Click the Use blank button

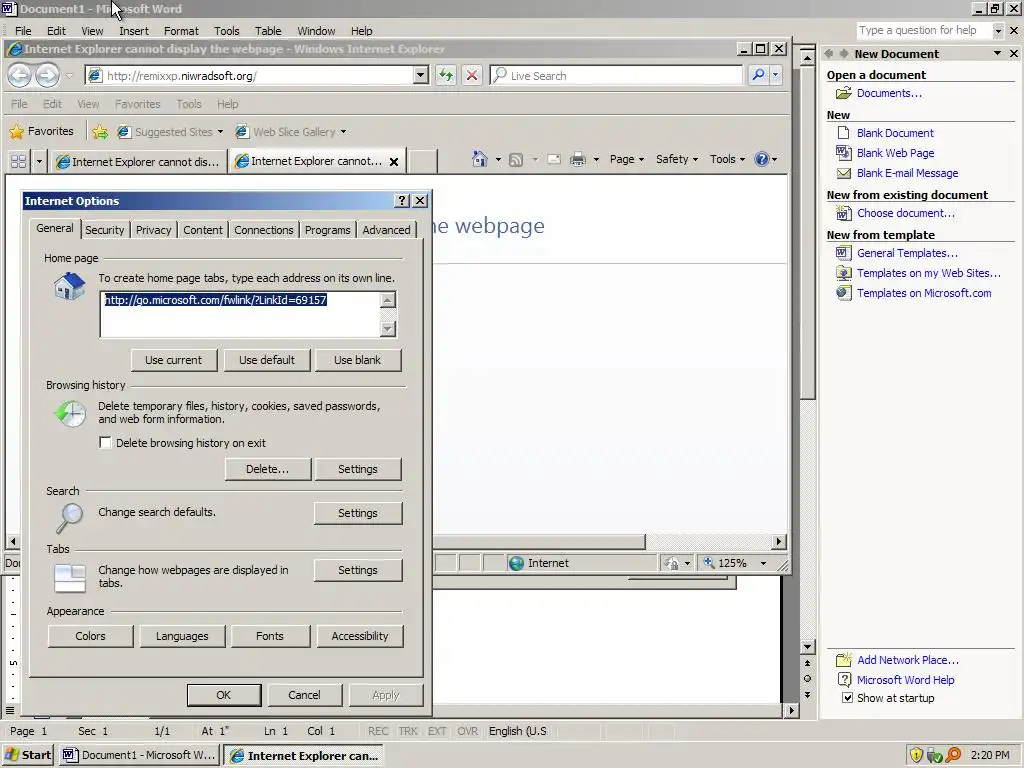pyautogui.click(x=357, y=360)
